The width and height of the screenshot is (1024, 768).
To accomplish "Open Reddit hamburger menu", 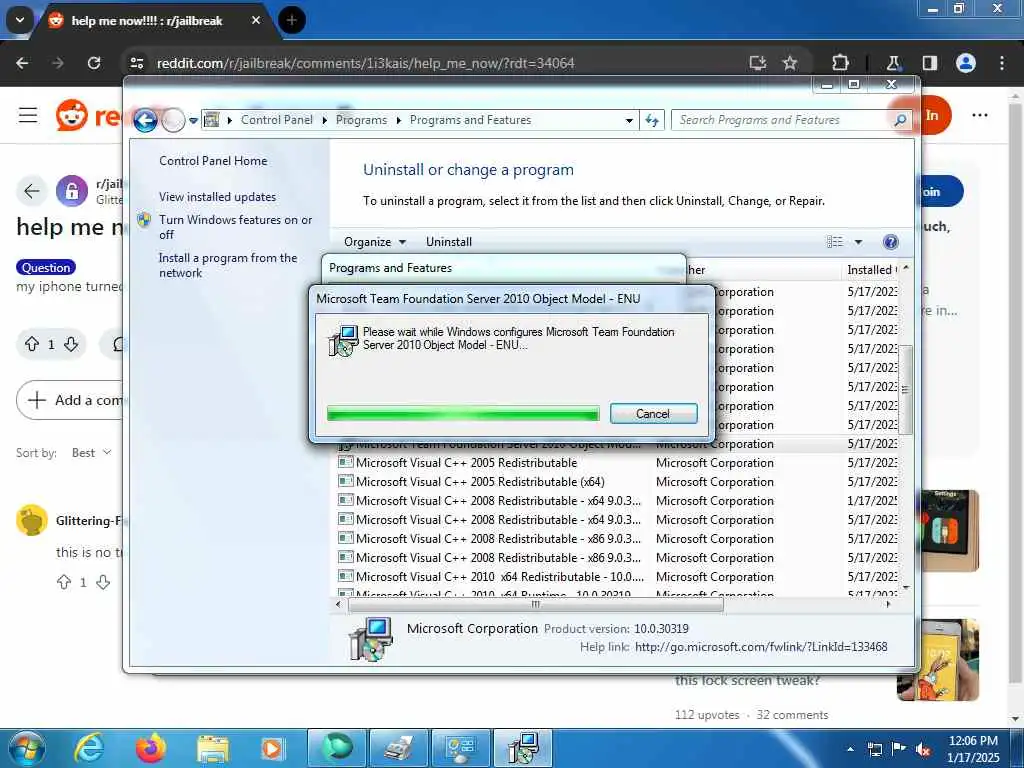I will click(x=28, y=116).
